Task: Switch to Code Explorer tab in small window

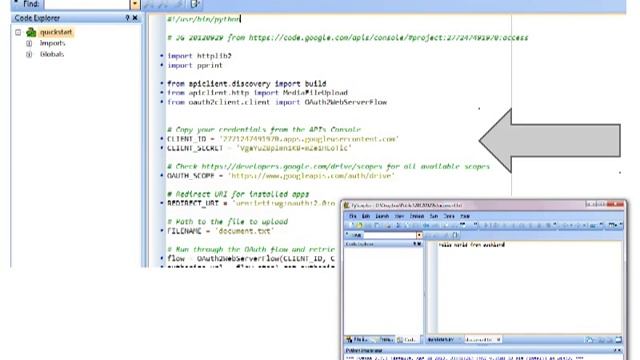Action: (408, 340)
